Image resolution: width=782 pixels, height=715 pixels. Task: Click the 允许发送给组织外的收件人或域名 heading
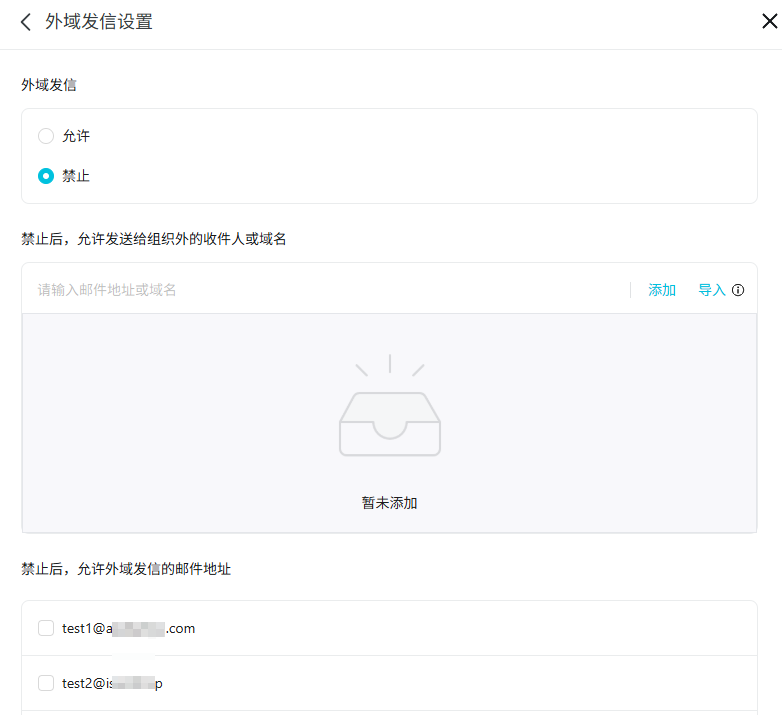pyautogui.click(x=154, y=238)
